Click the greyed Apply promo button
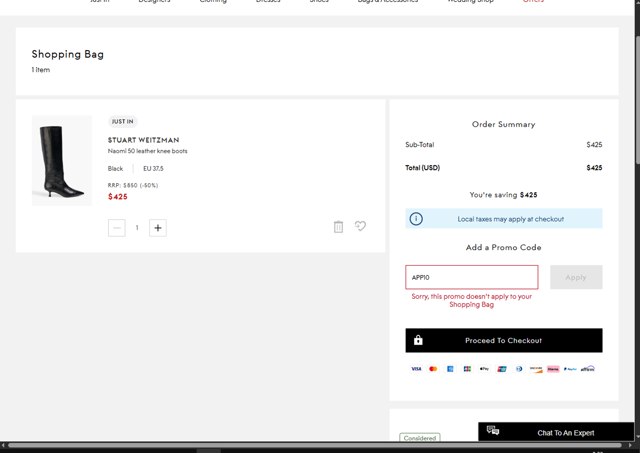Viewport: 640px width, 453px height. point(576,277)
